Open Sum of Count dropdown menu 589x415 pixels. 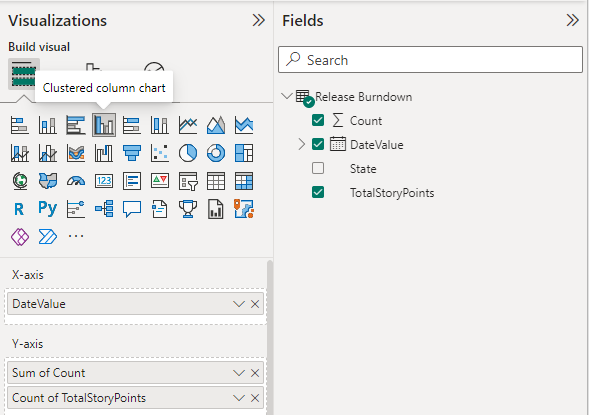point(239,373)
